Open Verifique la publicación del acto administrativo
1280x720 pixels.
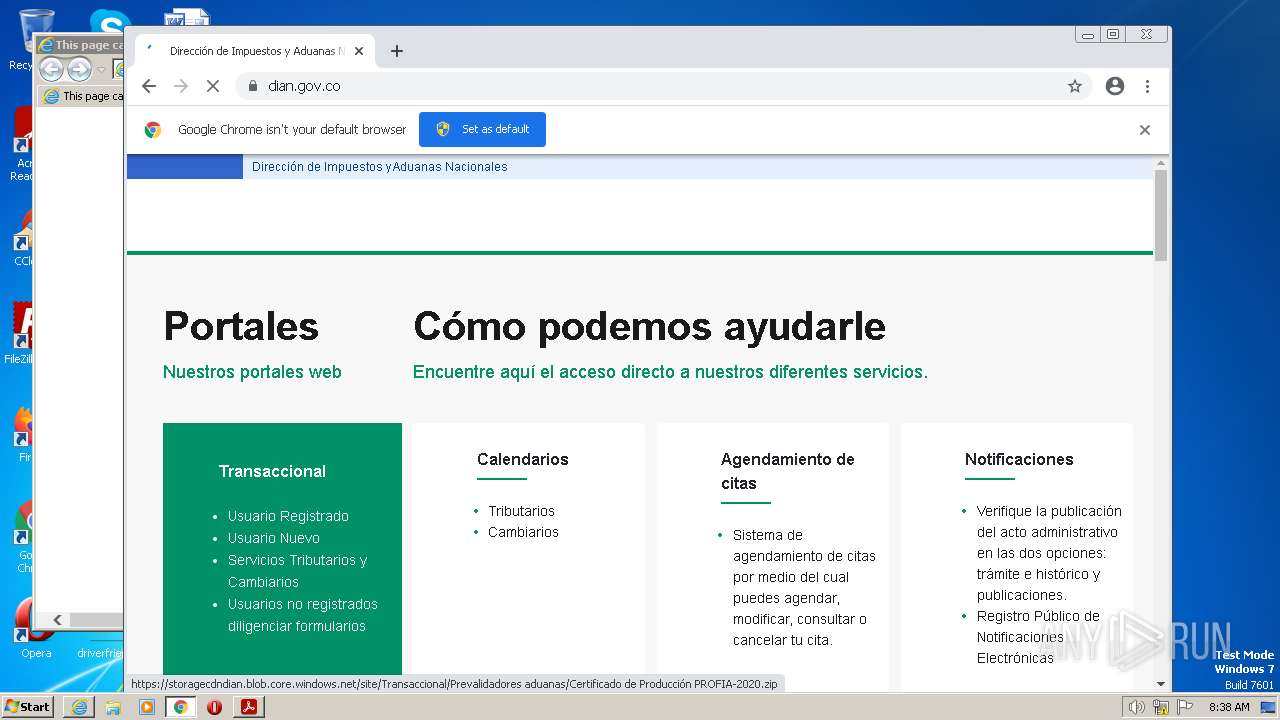pyautogui.click(x=1049, y=553)
